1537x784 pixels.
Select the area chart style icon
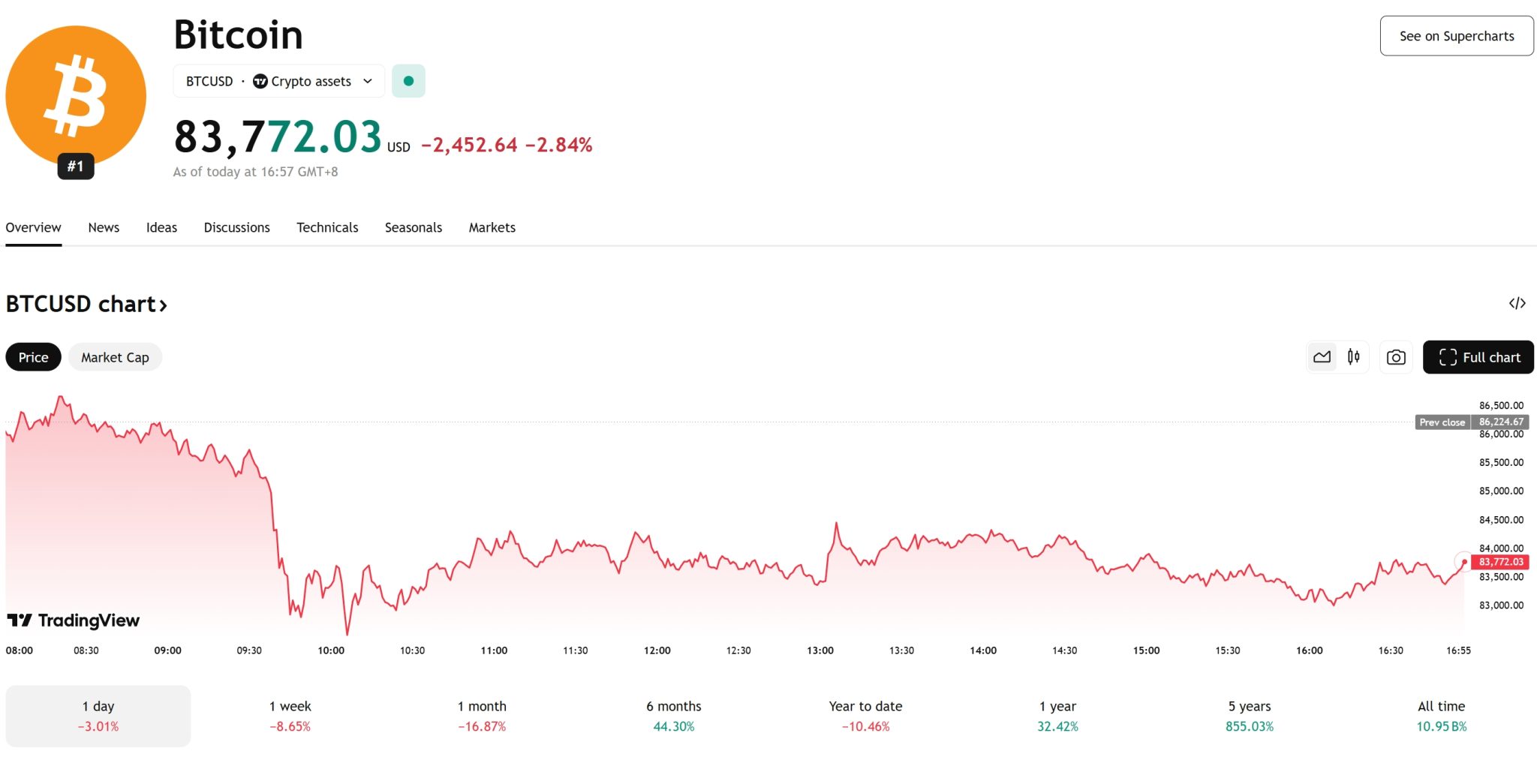(1322, 357)
